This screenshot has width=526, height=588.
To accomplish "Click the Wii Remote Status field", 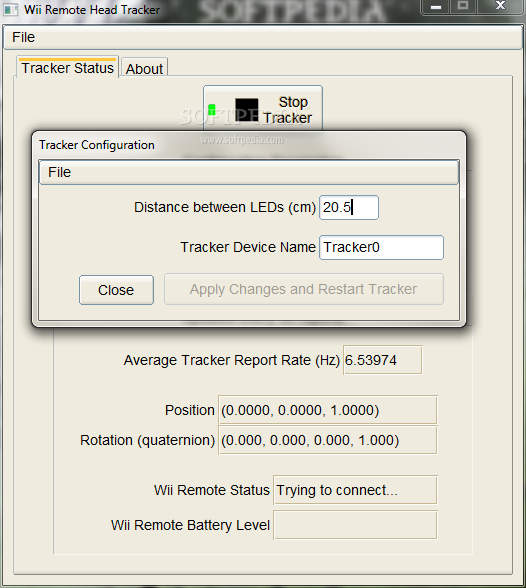I will [x=355, y=490].
